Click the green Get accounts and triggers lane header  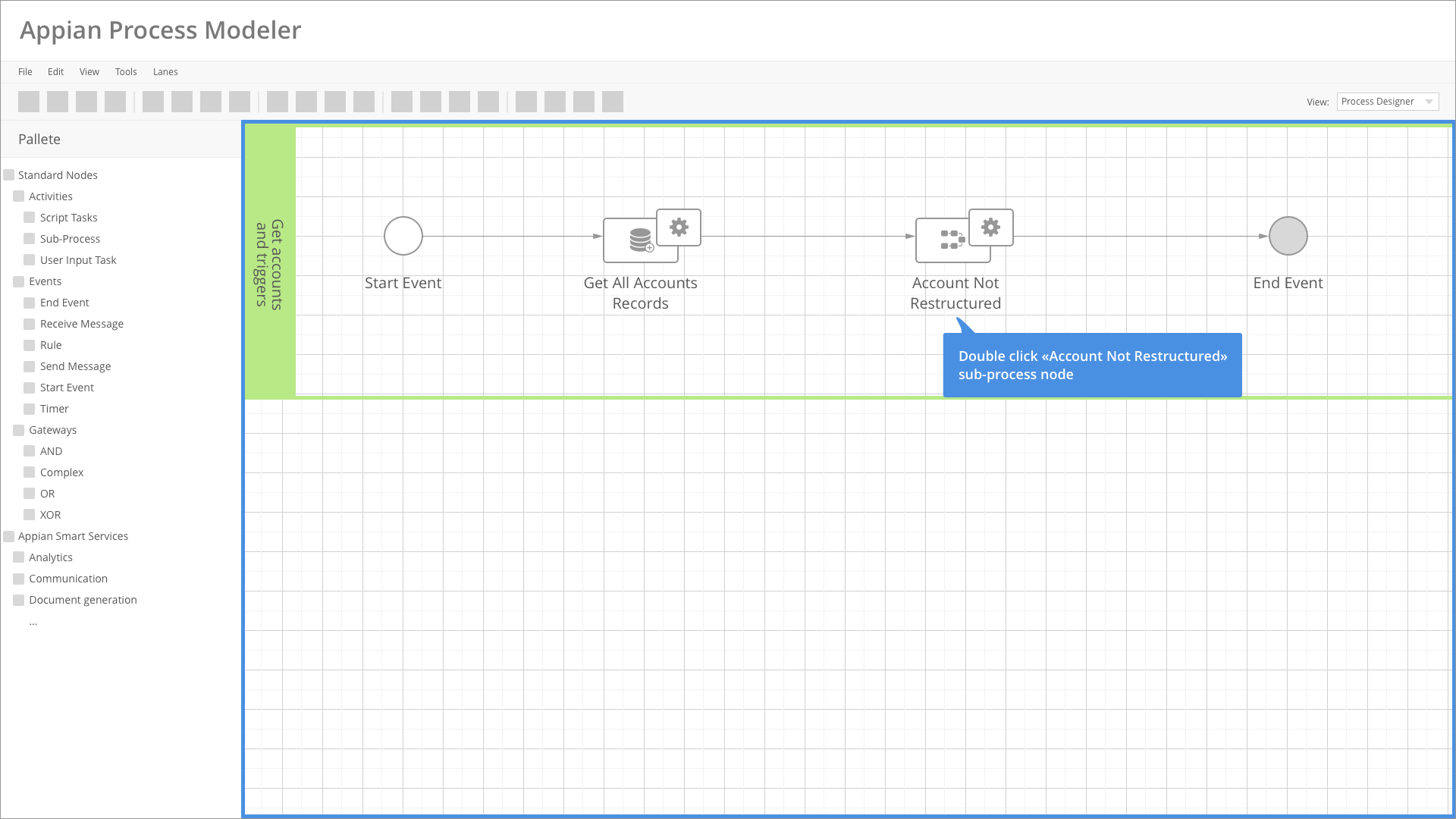point(270,262)
